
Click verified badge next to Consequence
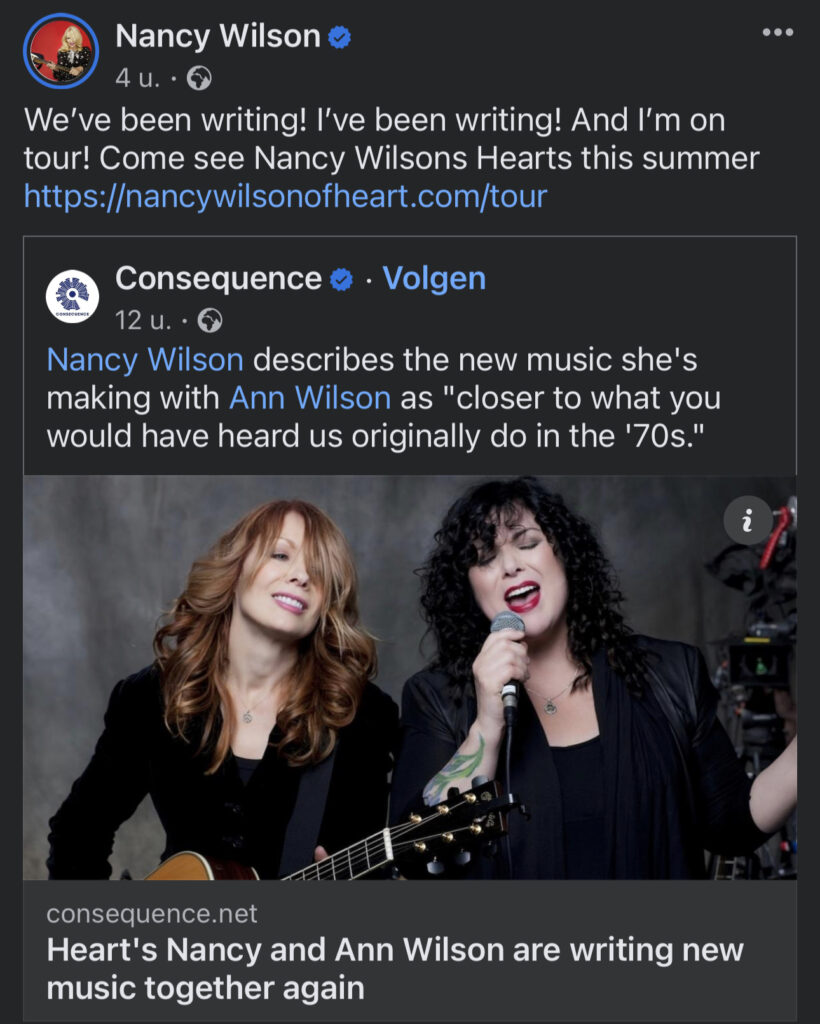tap(342, 280)
